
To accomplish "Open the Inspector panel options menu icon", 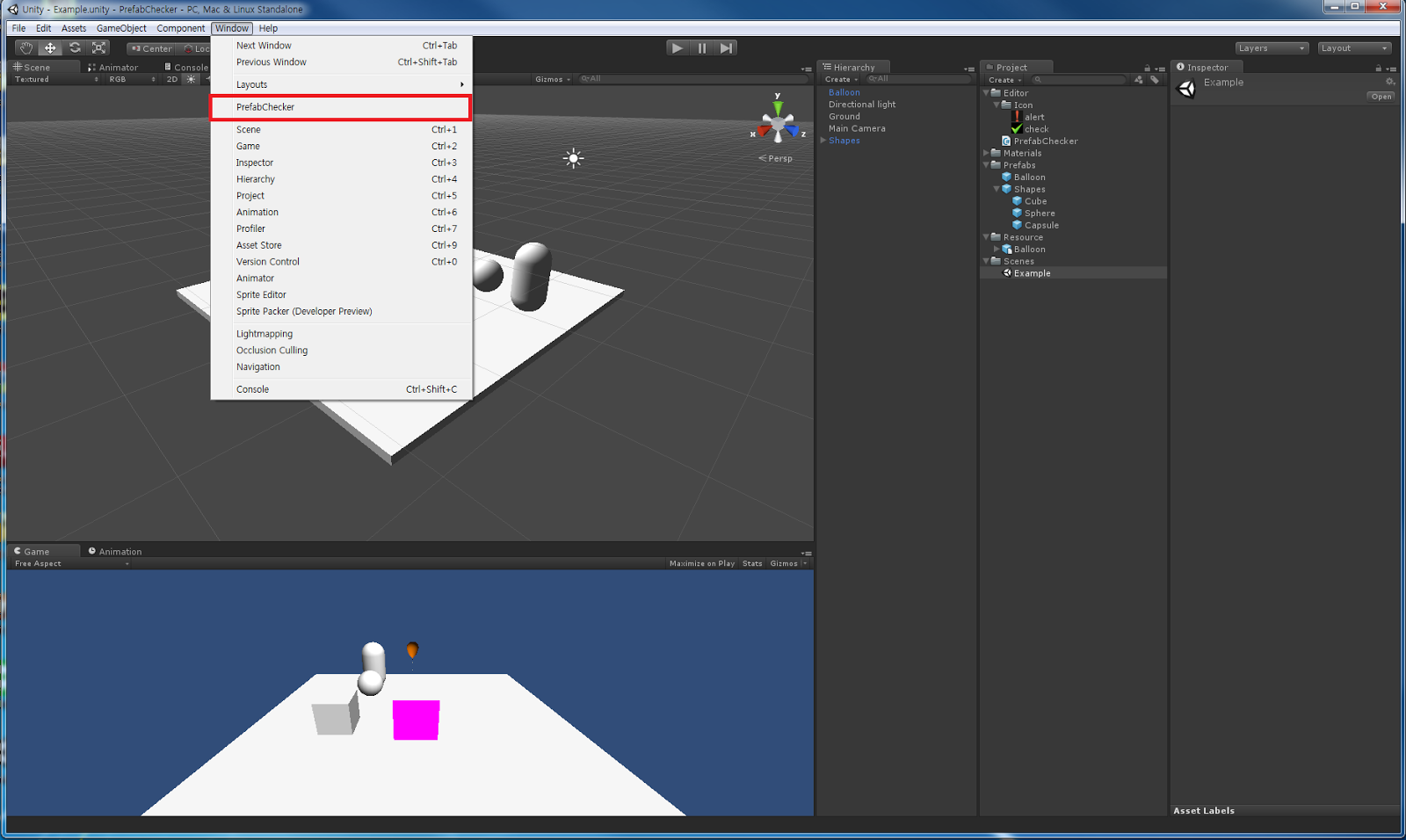I will click(1391, 69).
